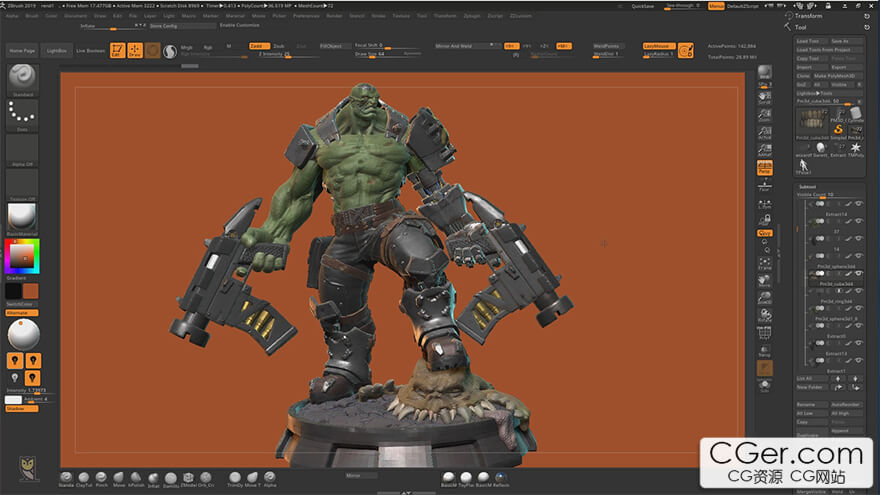Enable Zadd sculpt mode

click(259, 46)
